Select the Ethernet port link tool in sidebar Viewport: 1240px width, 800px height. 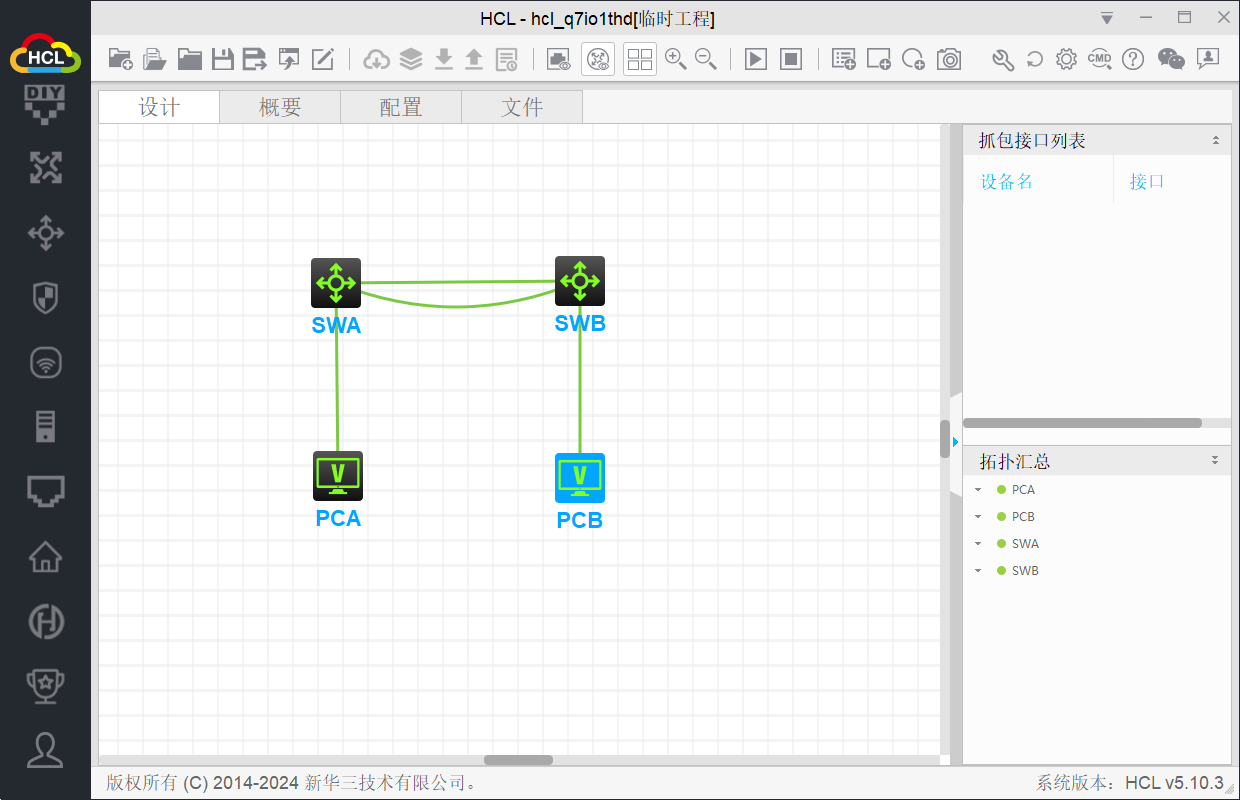[45, 491]
